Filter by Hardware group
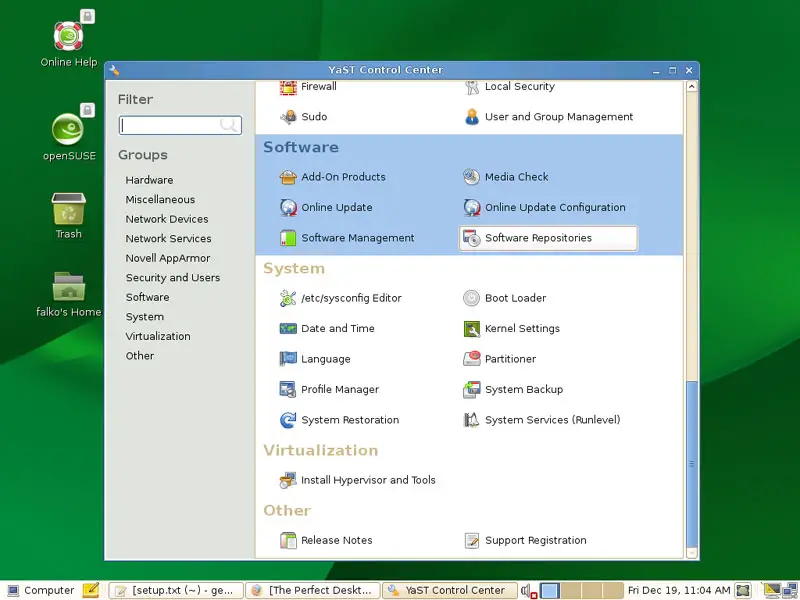This screenshot has width=800, height=600. click(149, 180)
